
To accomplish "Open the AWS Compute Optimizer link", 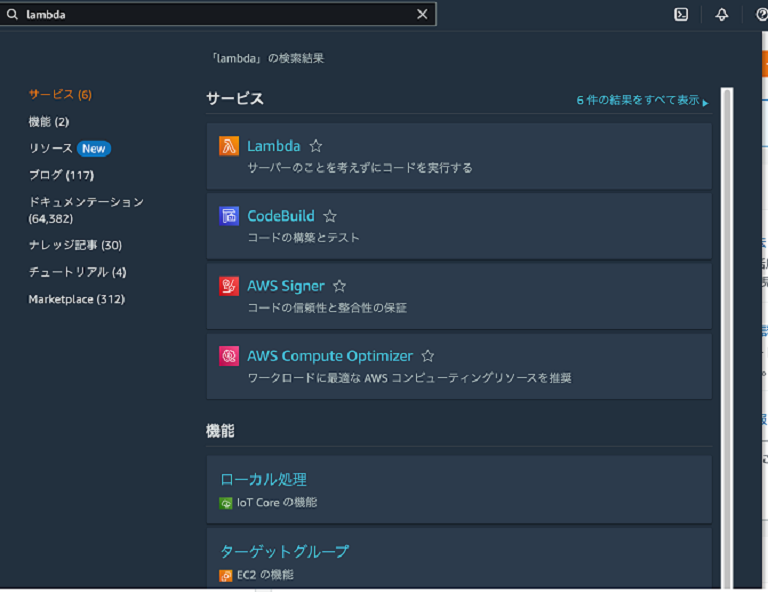I will 330,356.
